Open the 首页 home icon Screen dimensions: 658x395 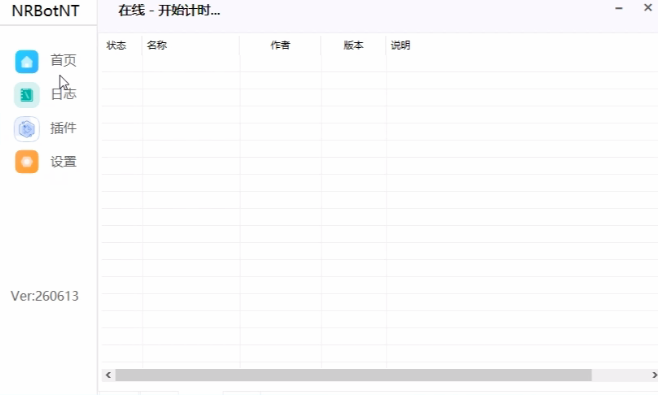(27, 62)
